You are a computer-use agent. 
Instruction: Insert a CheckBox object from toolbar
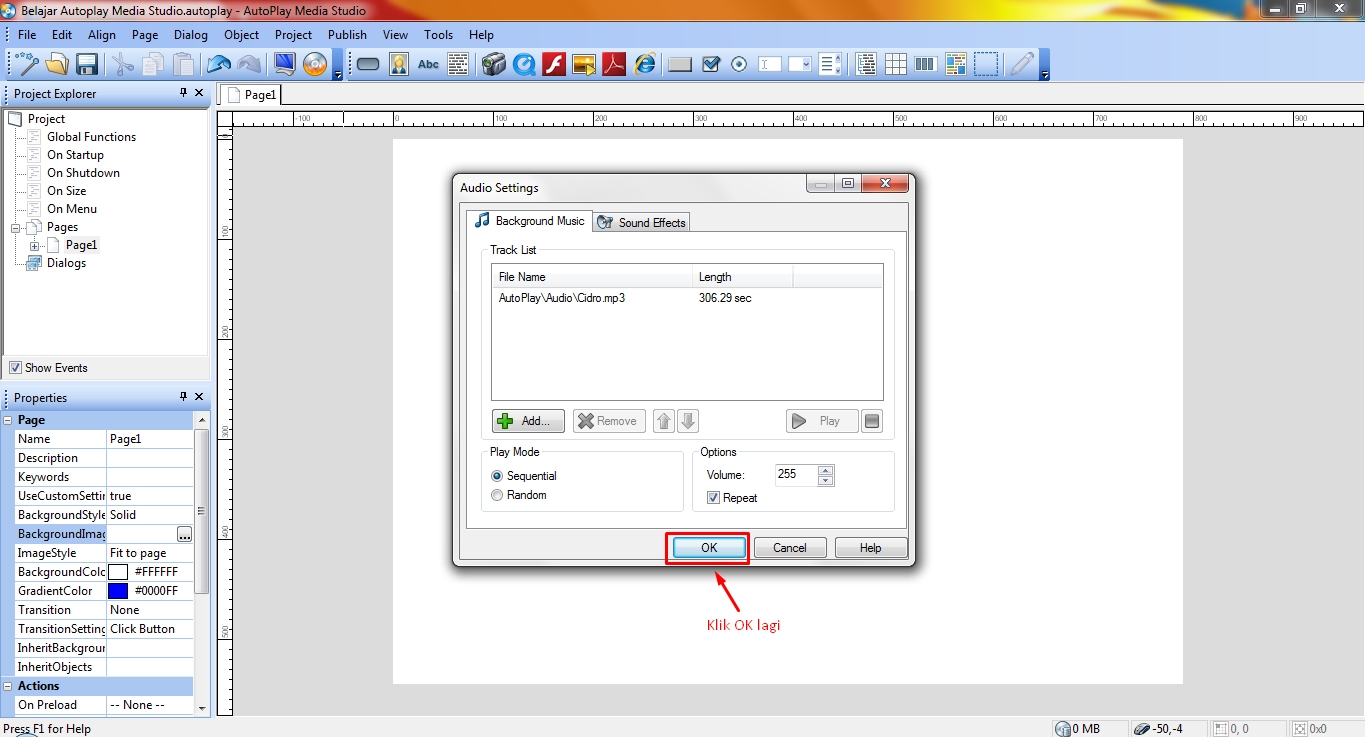710,65
